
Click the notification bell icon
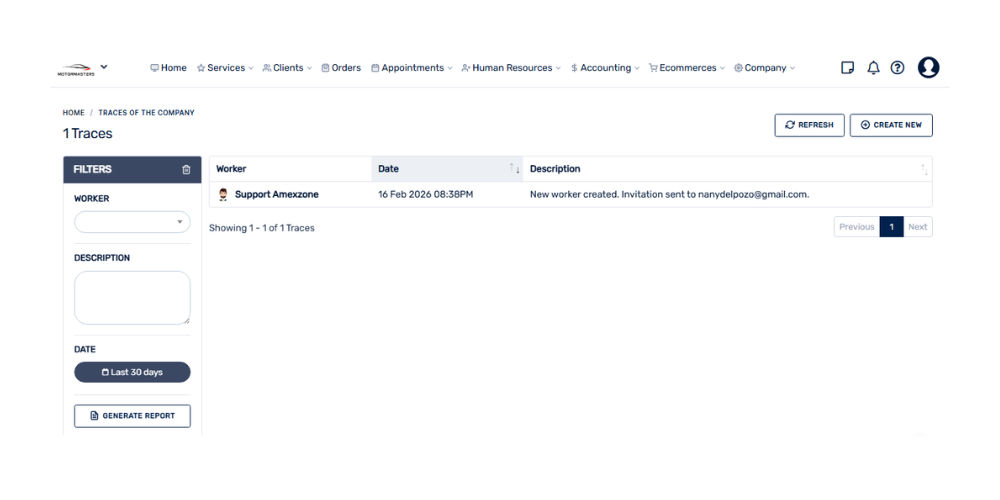873,68
